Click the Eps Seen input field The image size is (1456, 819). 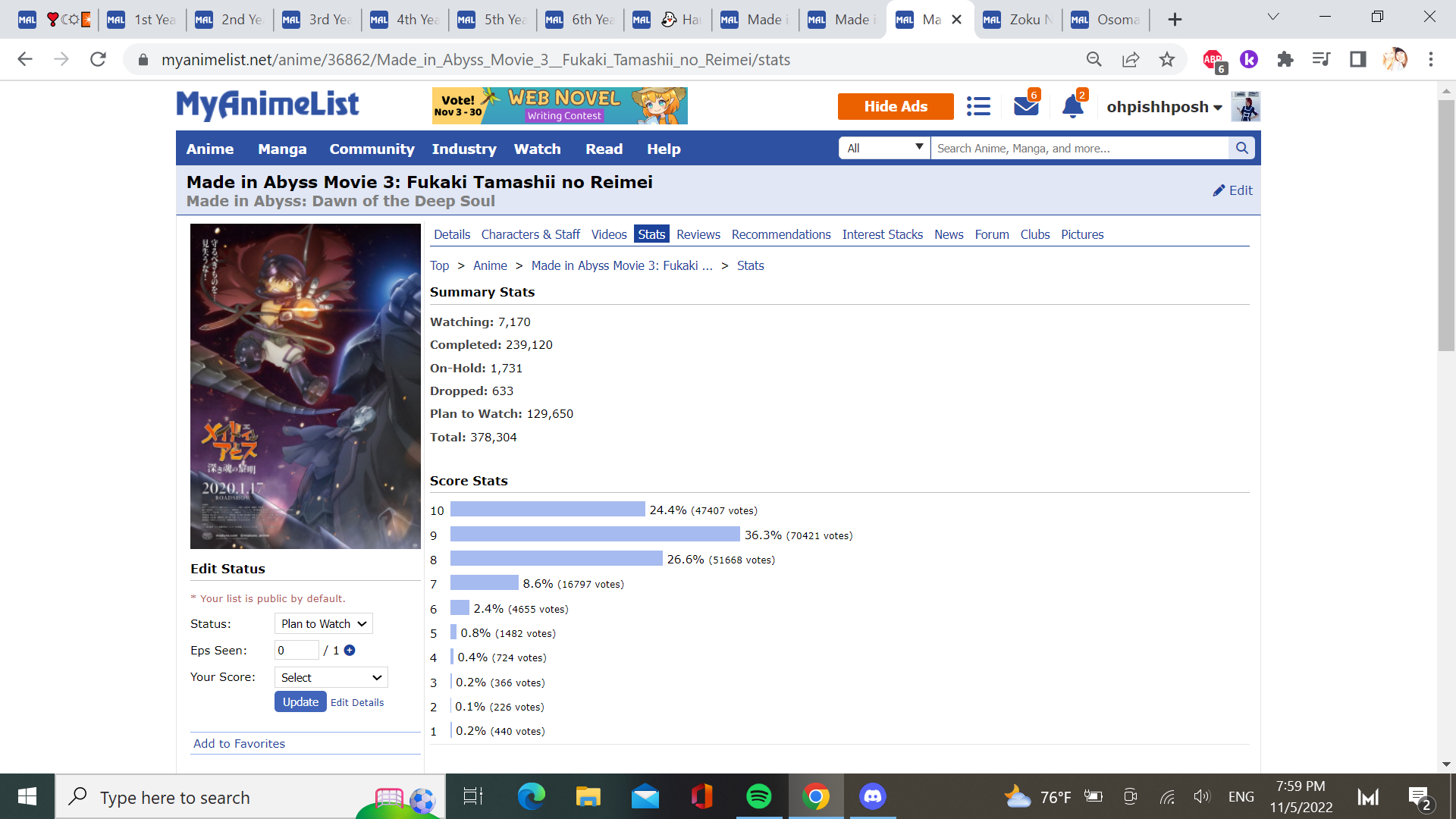click(x=297, y=650)
